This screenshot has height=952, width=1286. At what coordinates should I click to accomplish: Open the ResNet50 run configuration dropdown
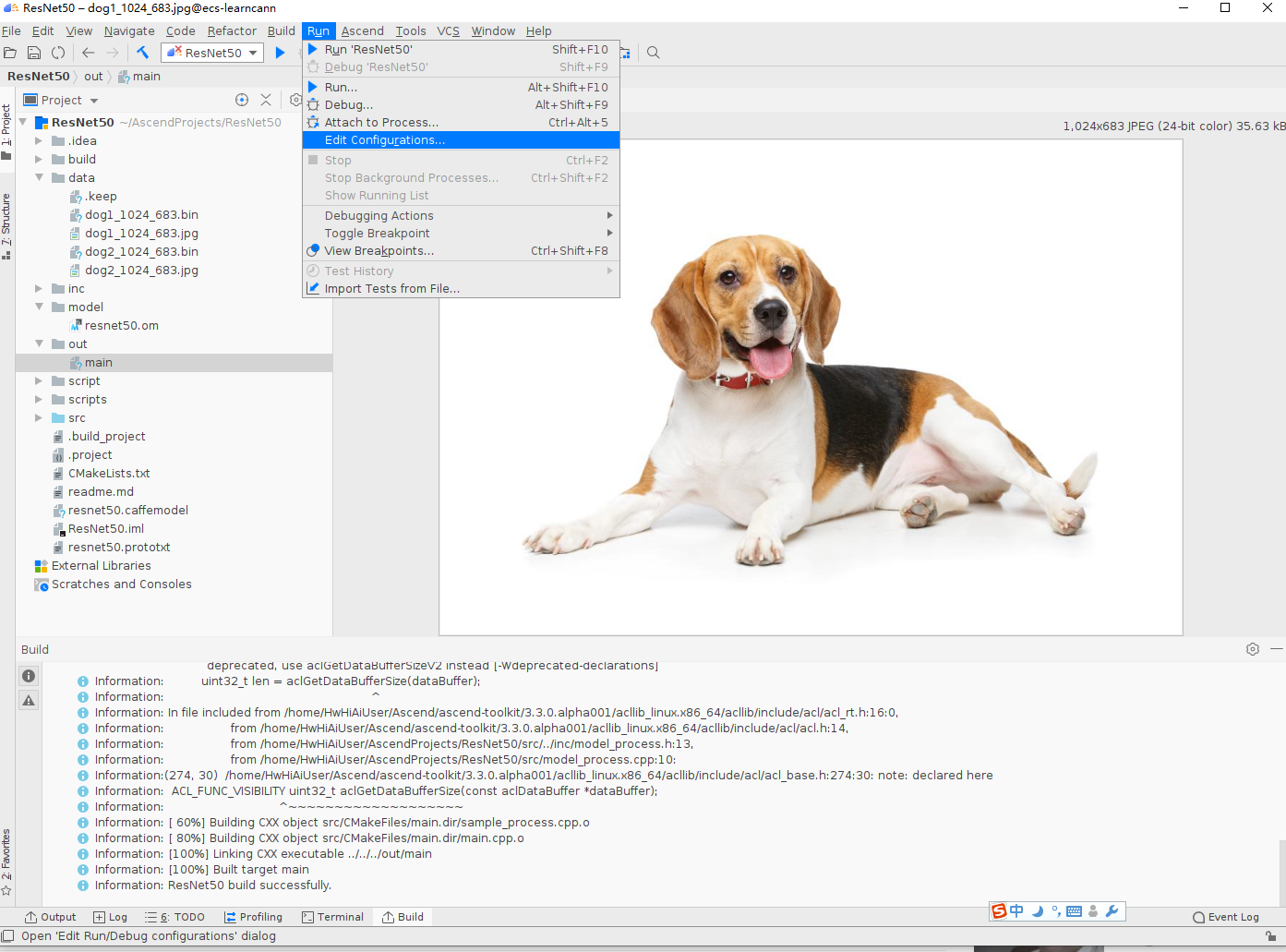212,53
